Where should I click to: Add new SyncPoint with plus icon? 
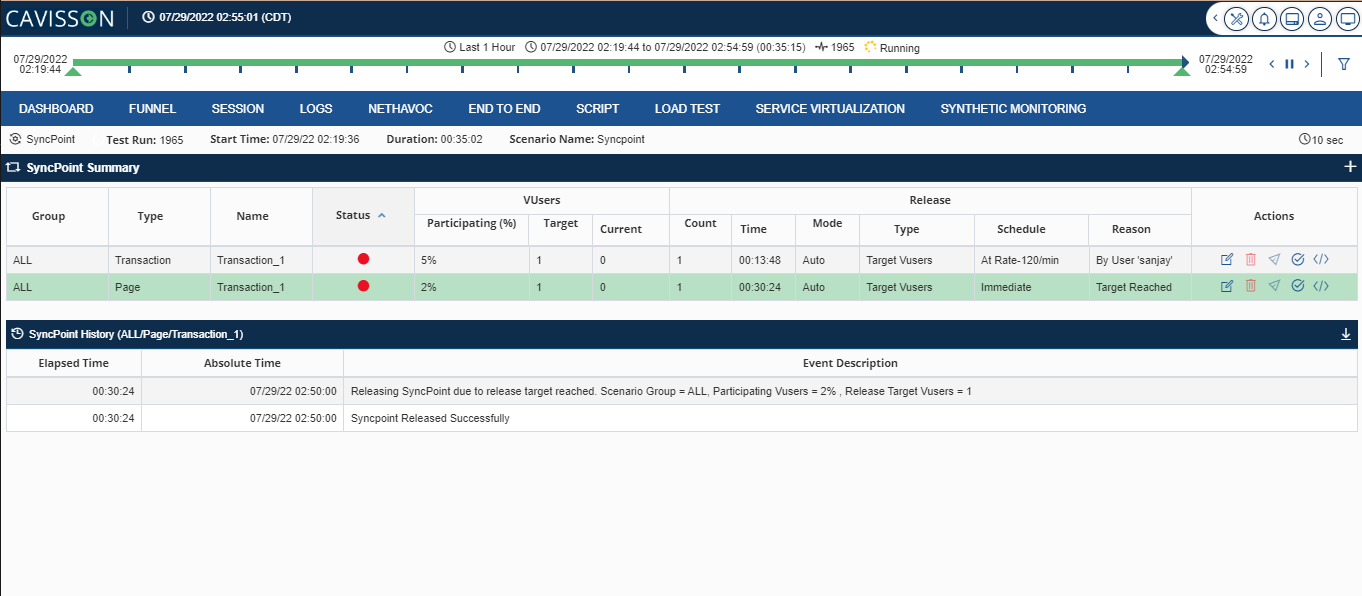coord(1350,167)
